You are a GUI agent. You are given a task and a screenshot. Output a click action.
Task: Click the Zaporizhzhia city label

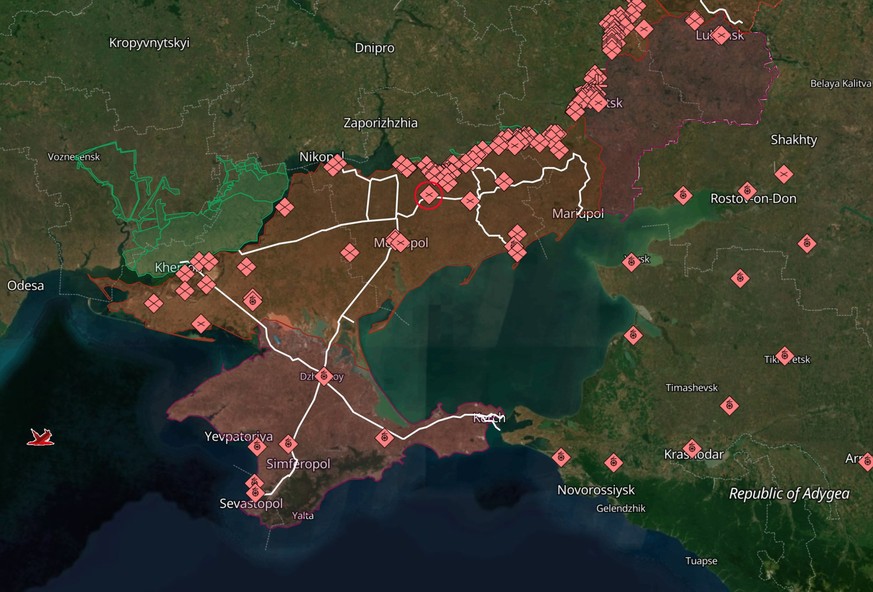tap(380, 123)
